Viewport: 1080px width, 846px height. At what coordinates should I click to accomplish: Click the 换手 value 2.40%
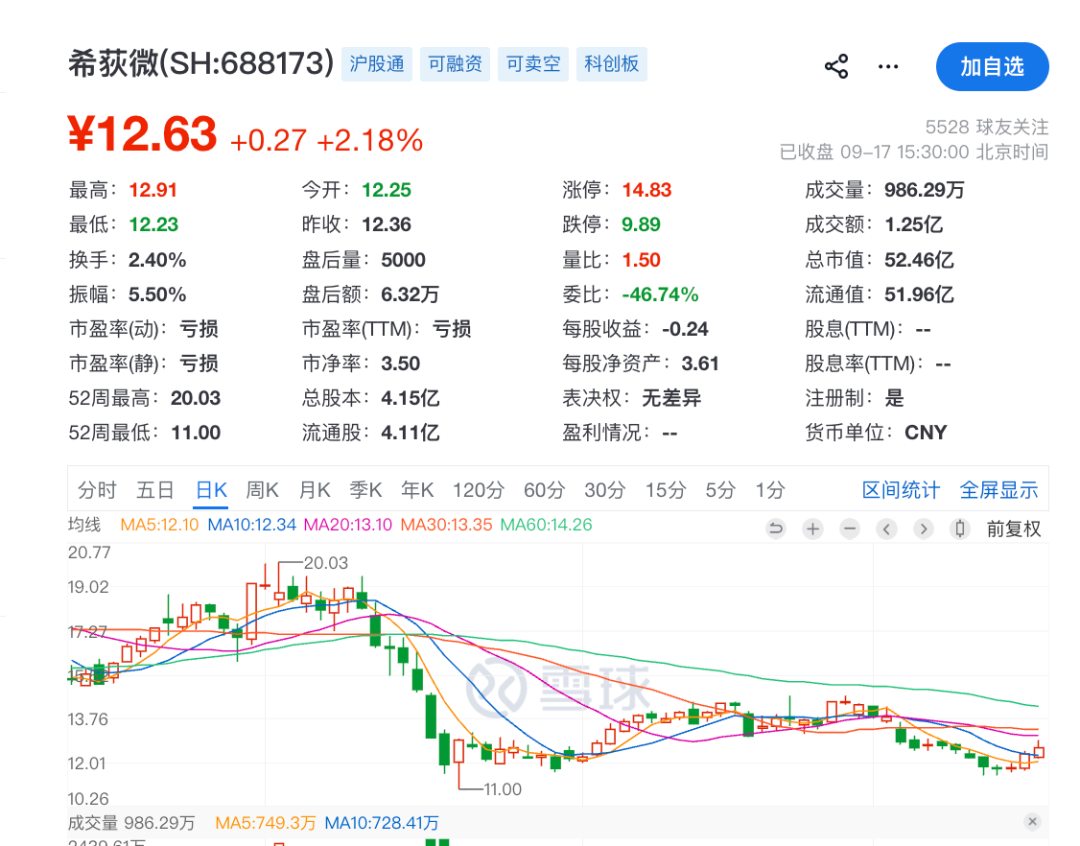(157, 260)
